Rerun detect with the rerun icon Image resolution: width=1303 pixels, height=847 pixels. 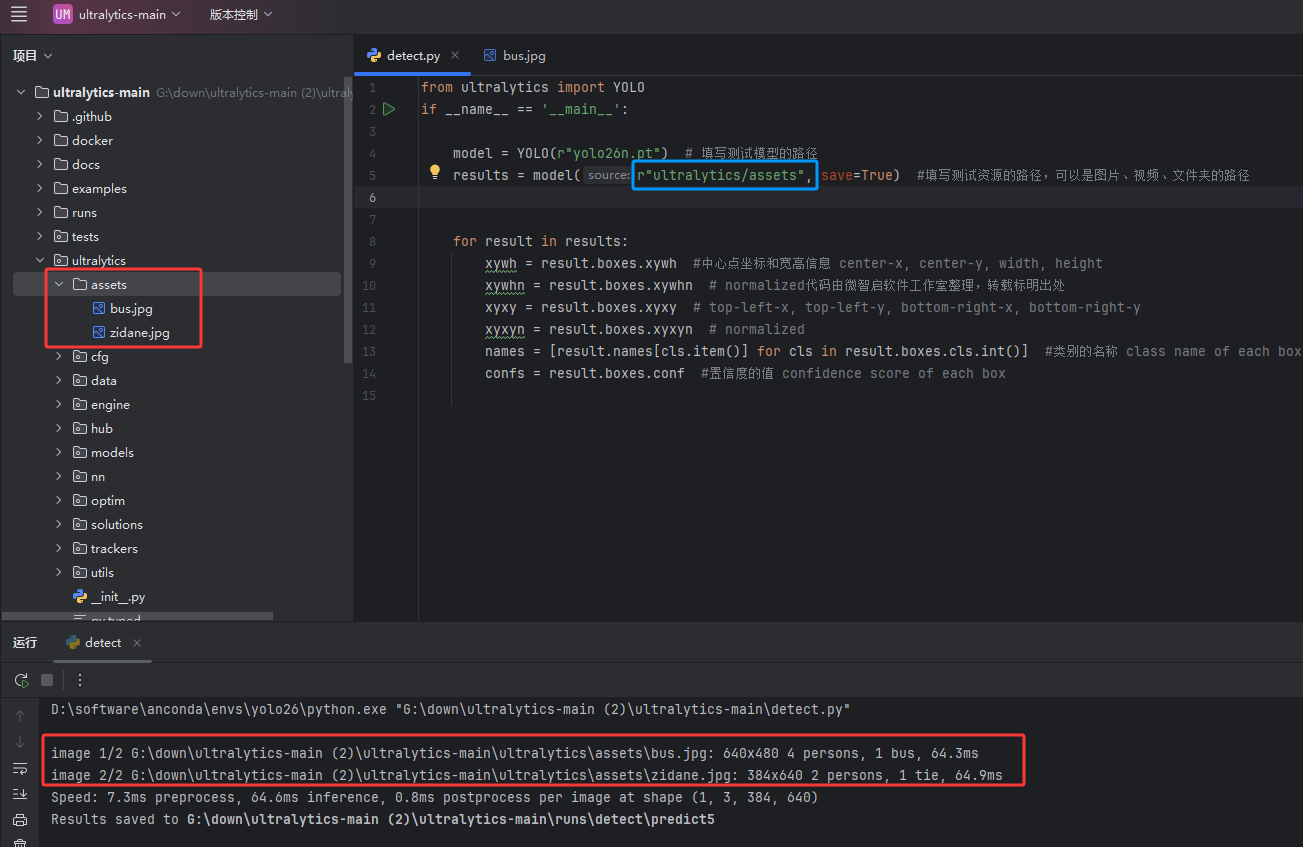[21, 680]
